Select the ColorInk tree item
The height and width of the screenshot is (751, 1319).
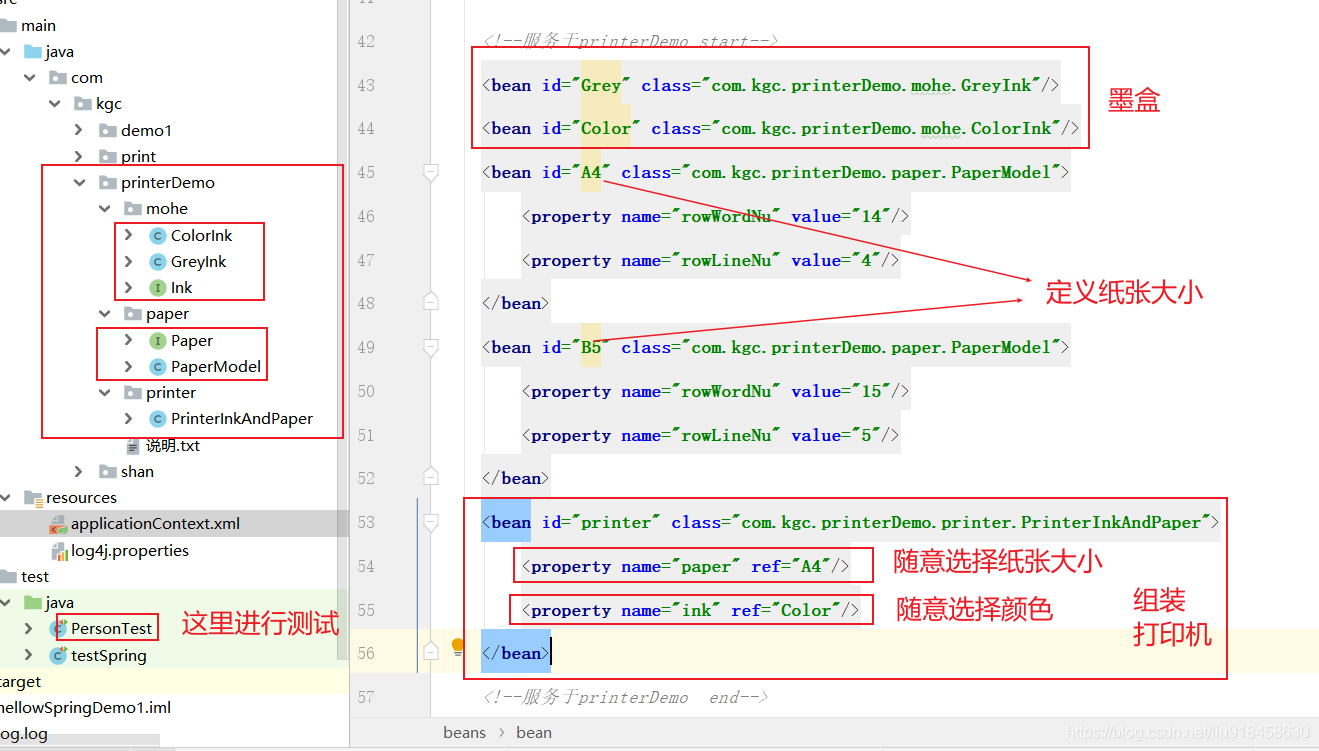tap(201, 236)
